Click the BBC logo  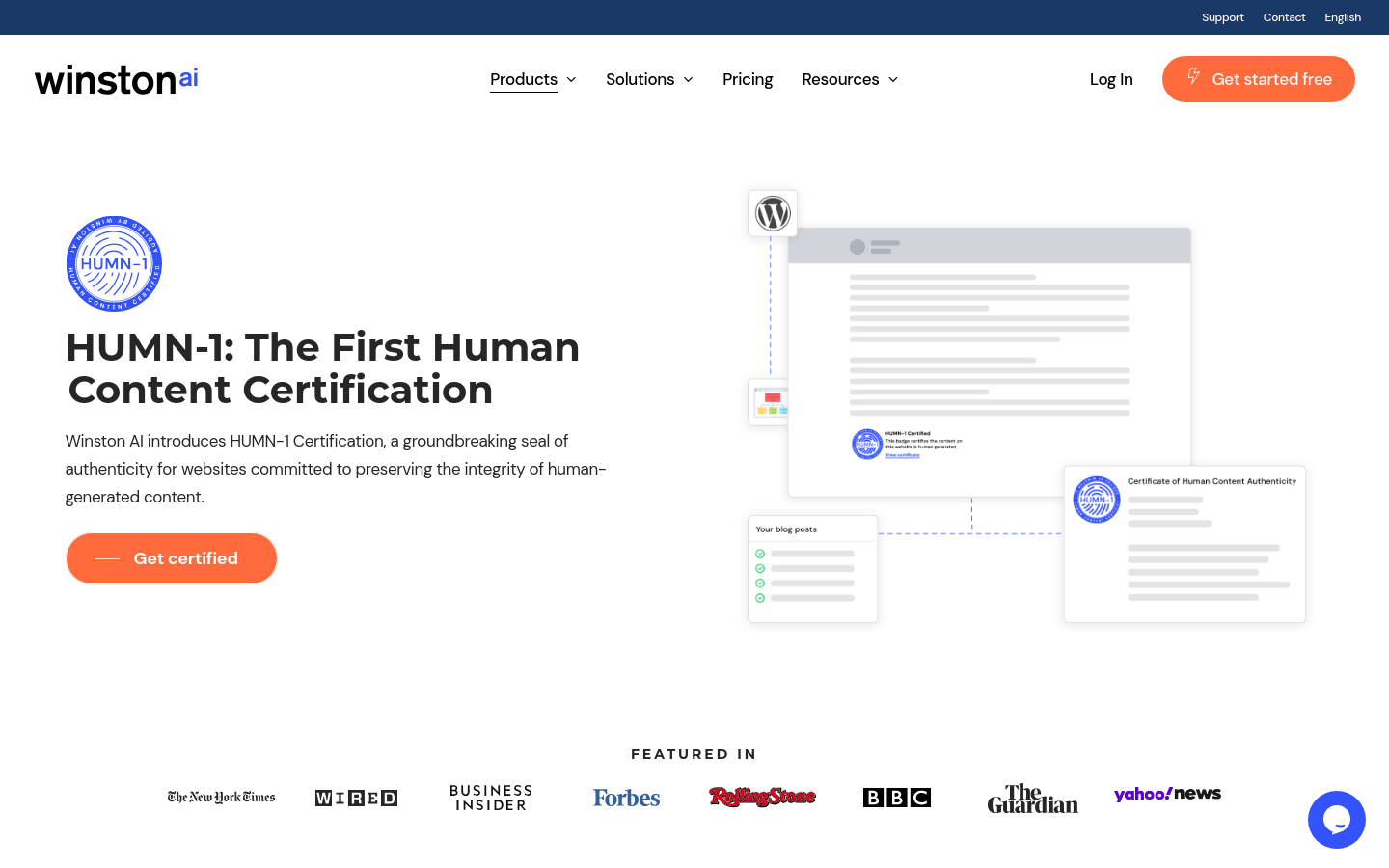pyautogui.click(x=897, y=798)
